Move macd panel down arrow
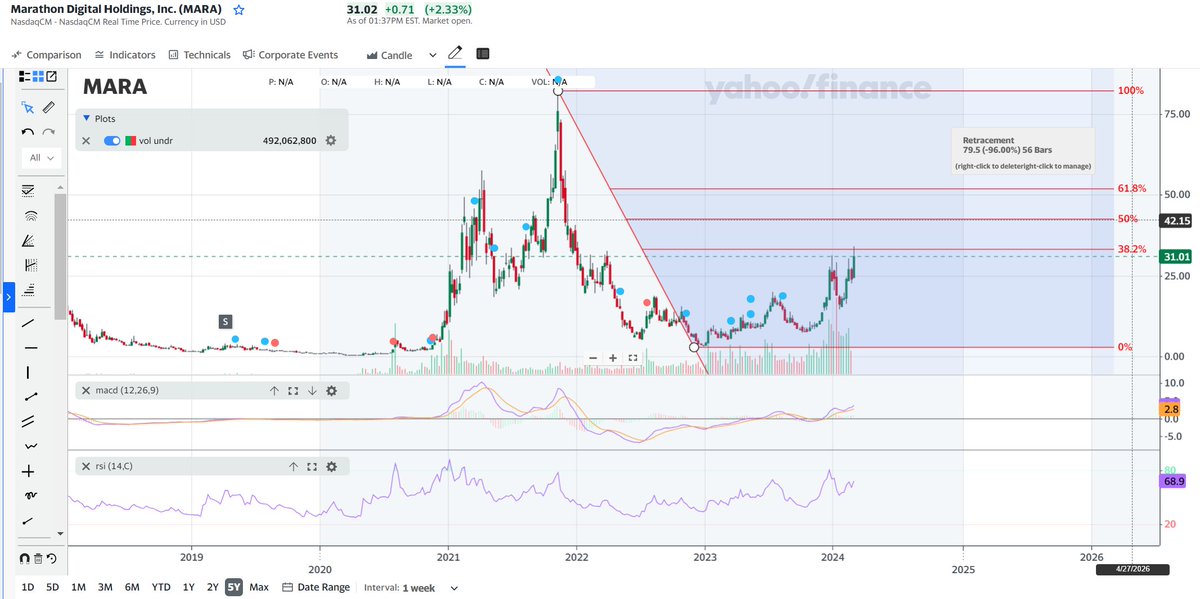 pyautogui.click(x=312, y=391)
